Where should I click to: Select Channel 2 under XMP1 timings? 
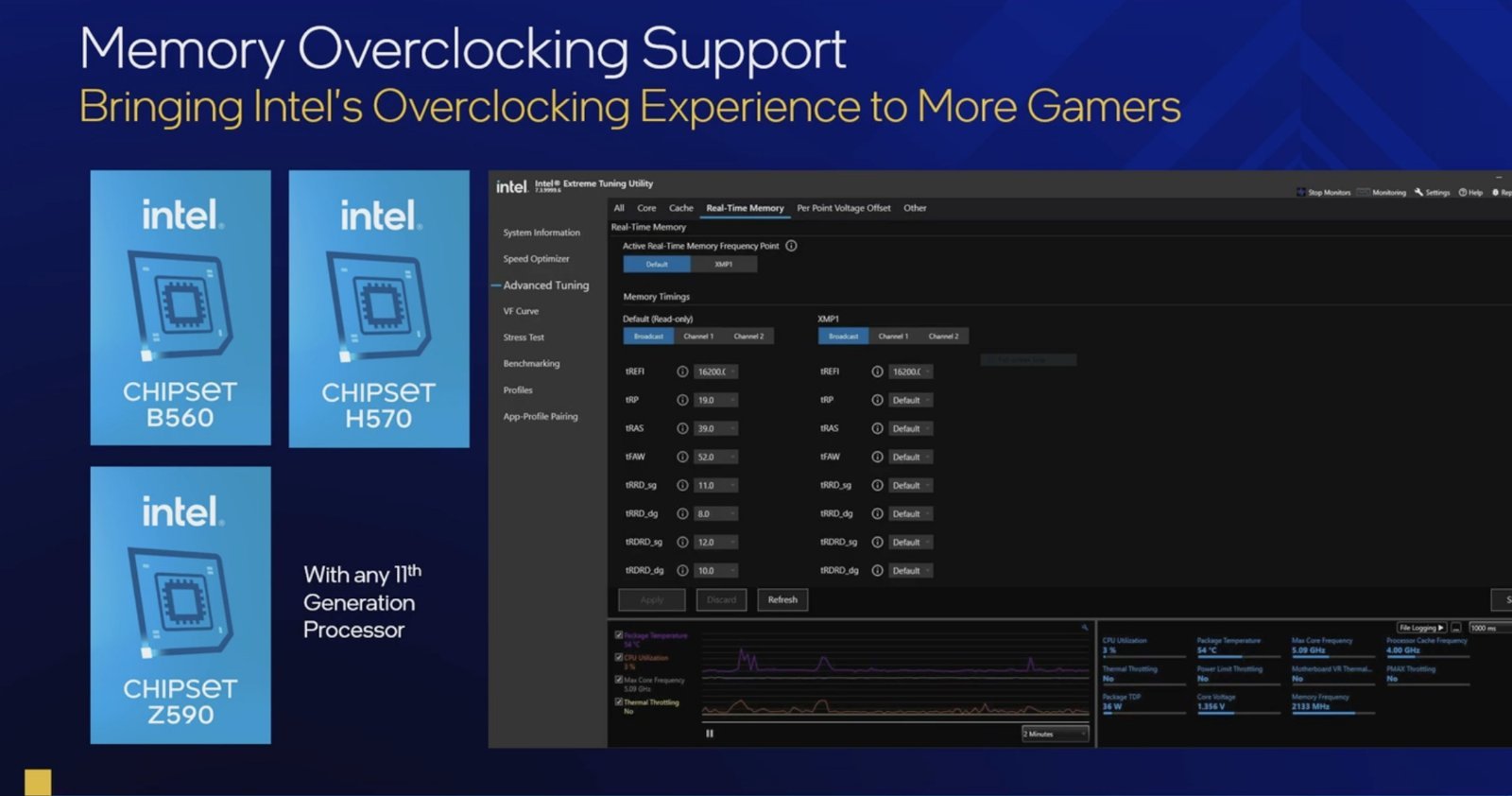943,337
